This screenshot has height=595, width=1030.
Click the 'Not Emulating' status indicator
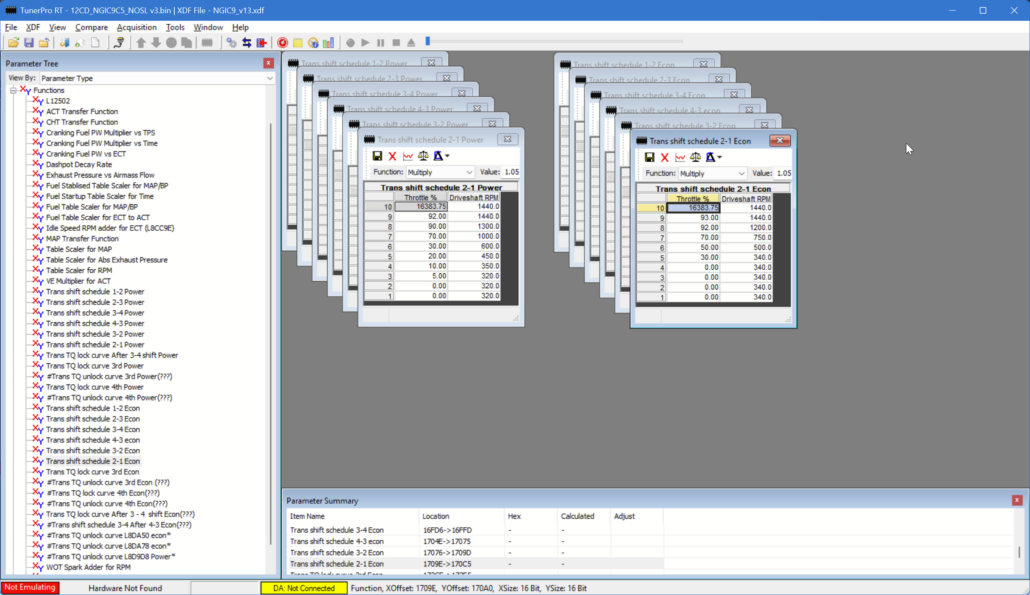coord(30,588)
